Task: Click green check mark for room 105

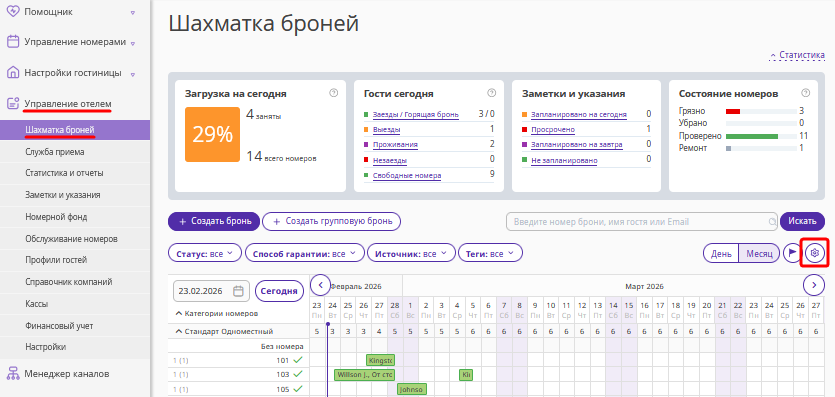Action: (298, 389)
